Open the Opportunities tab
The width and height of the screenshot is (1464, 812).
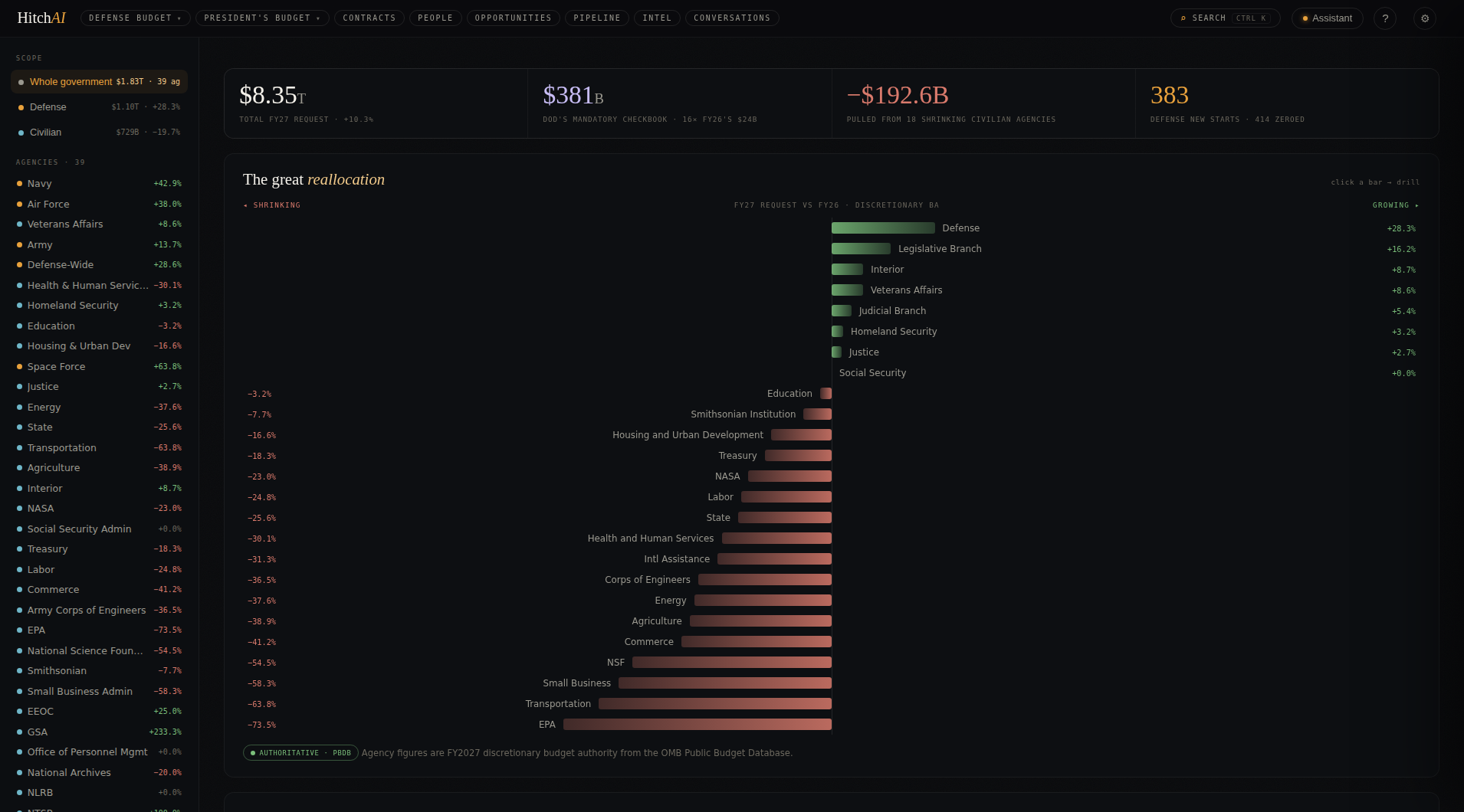click(x=513, y=18)
